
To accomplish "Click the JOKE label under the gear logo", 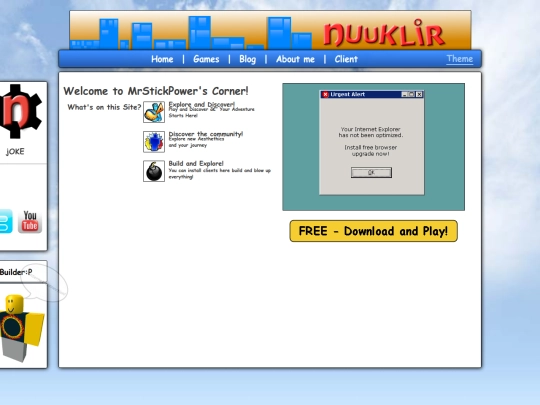I will click(15, 152).
